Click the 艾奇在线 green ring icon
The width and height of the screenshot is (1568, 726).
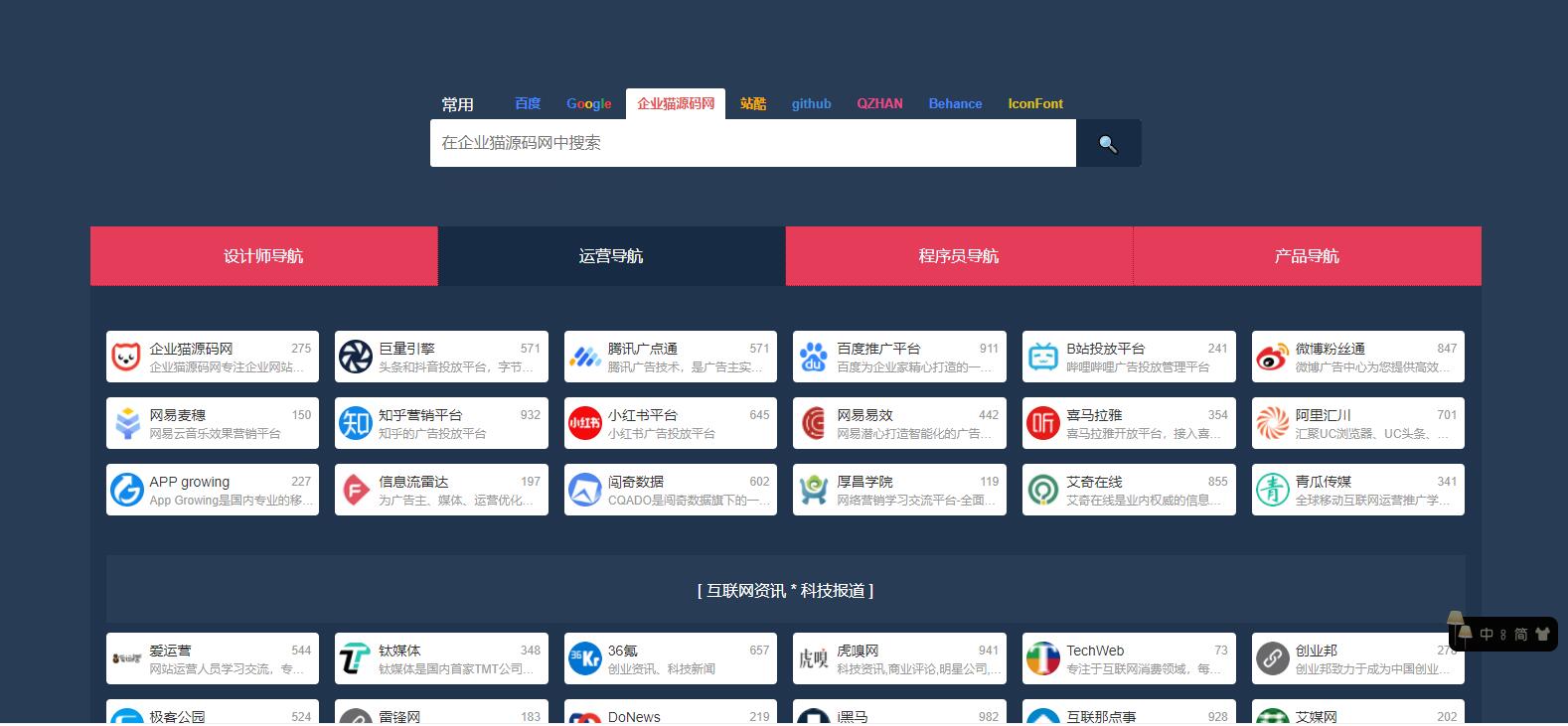(x=1042, y=490)
